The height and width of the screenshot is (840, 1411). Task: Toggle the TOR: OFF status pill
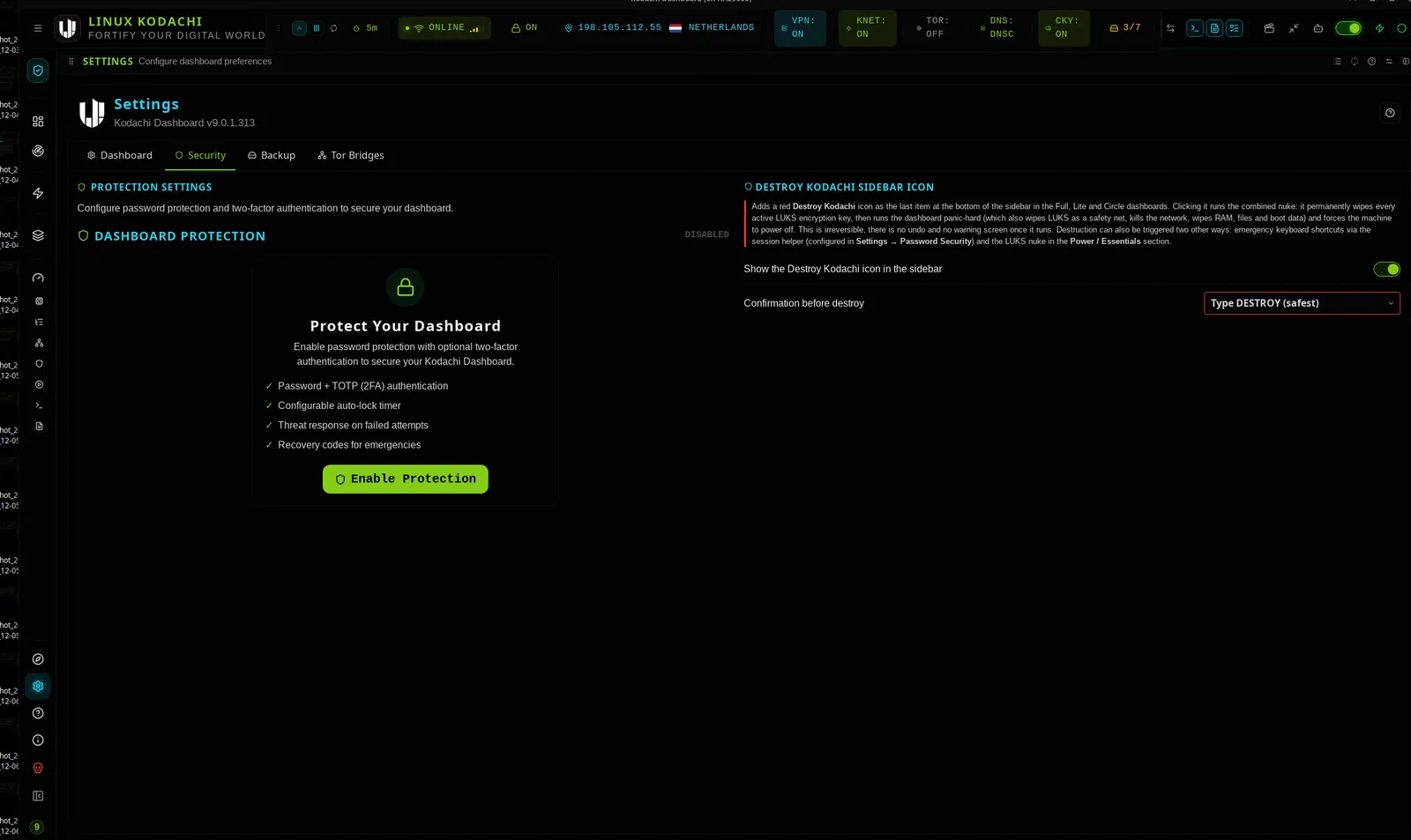click(932, 27)
